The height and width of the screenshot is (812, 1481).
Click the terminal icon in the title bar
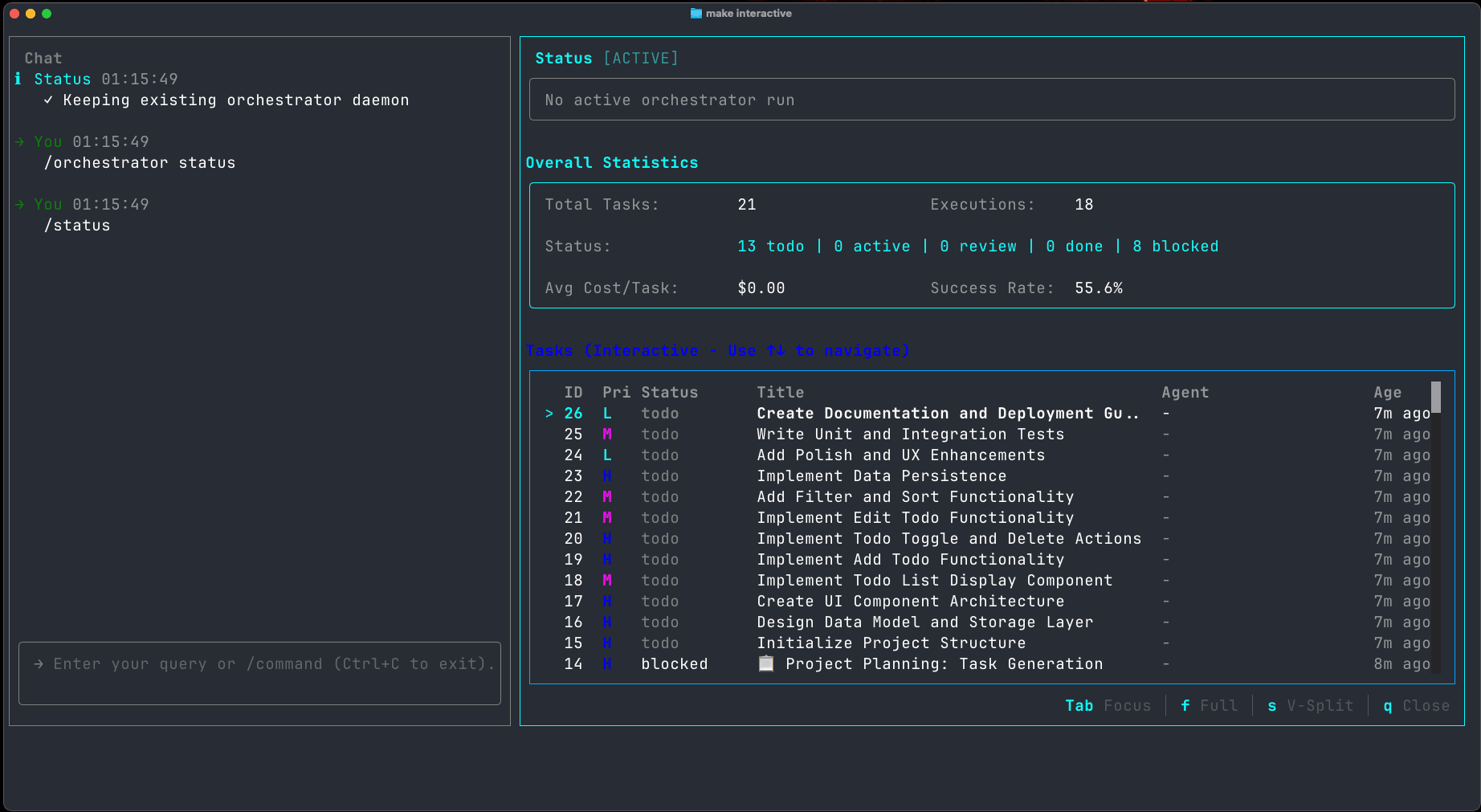coord(695,13)
